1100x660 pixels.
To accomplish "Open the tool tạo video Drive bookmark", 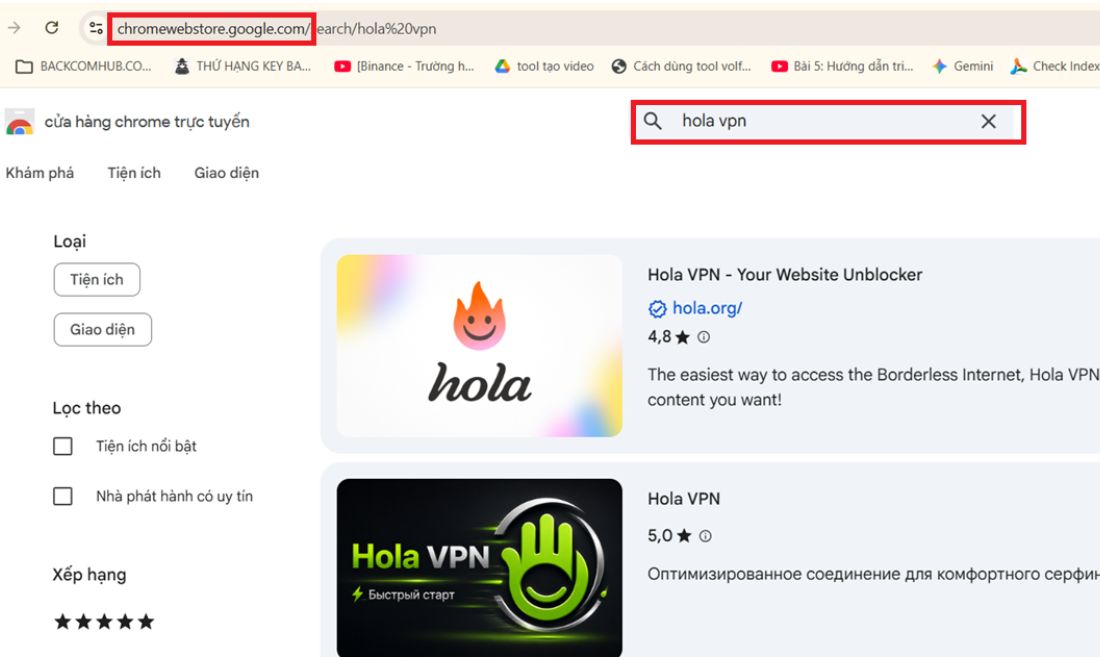I will [544, 67].
